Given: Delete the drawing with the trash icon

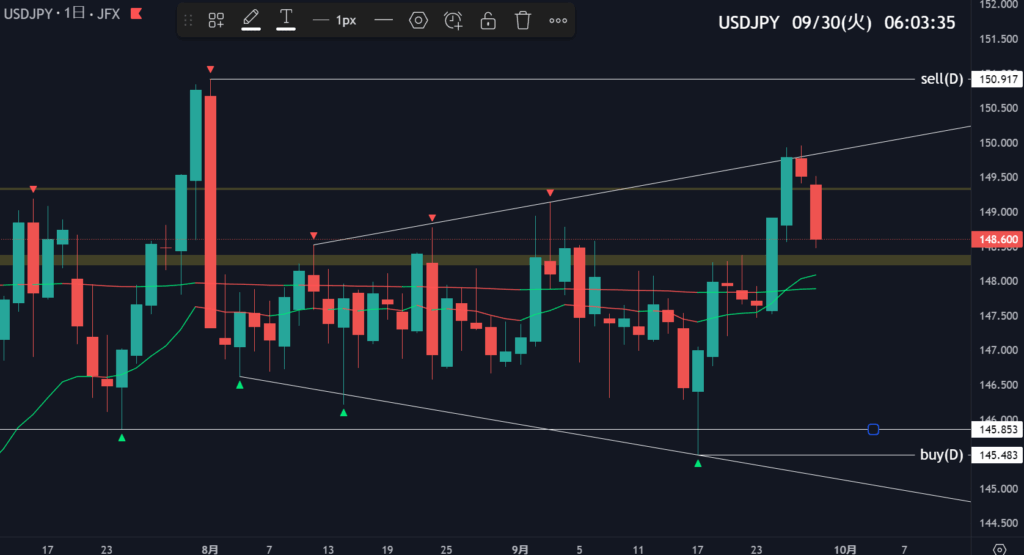Looking at the screenshot, I should (522, 20).
